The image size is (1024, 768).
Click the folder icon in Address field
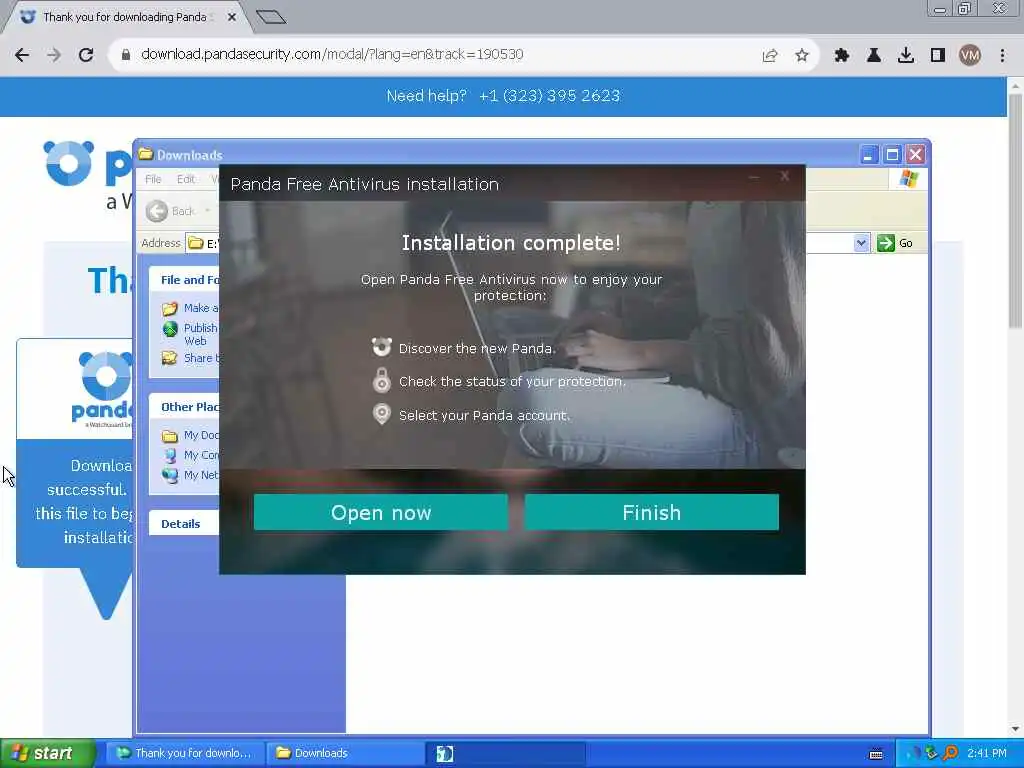coord(195,244)
